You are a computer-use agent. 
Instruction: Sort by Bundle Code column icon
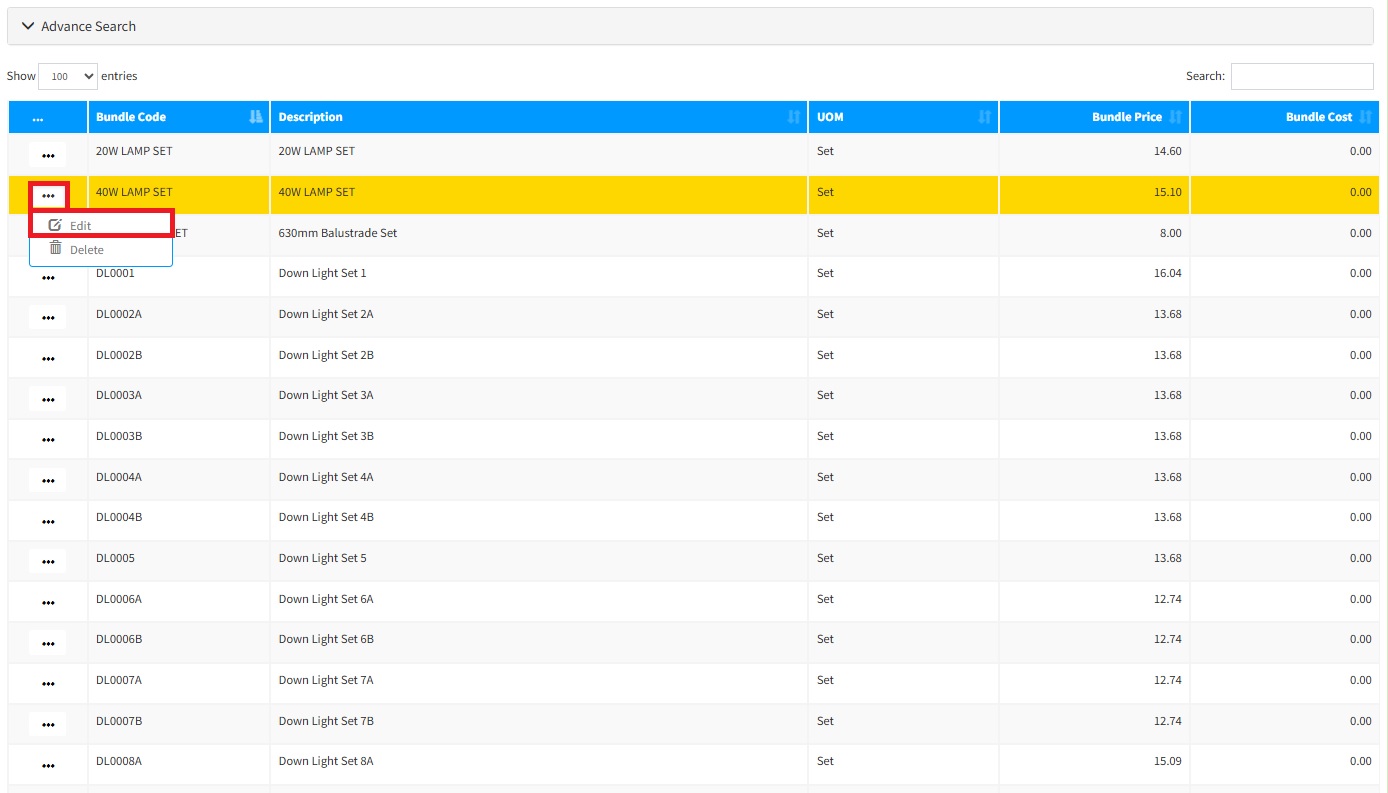(256, 117)
